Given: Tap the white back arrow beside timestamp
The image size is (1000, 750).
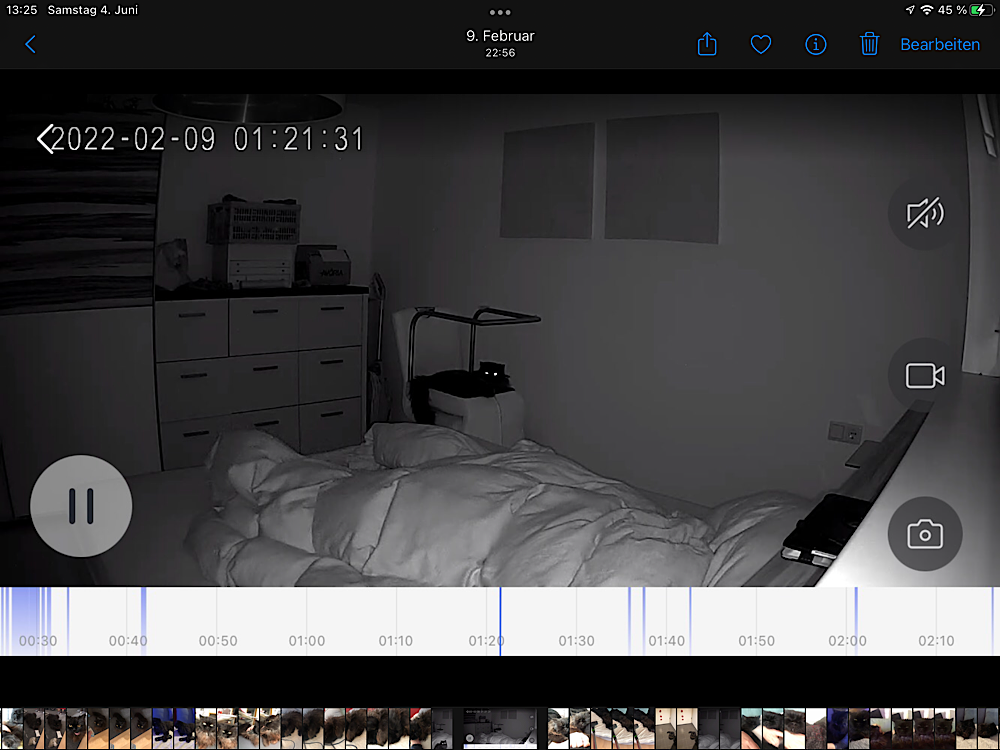Looking at the screenshot, I should click(45, 139).
